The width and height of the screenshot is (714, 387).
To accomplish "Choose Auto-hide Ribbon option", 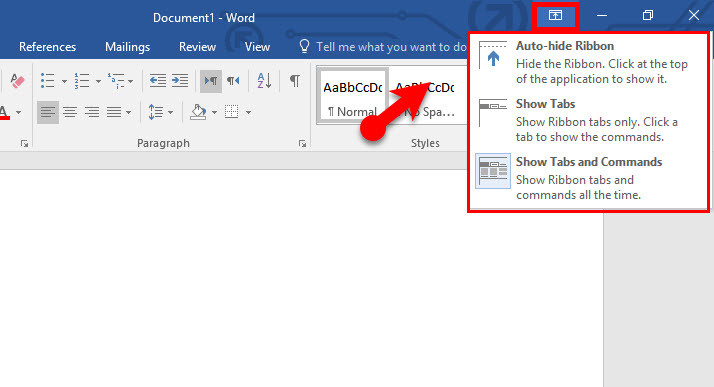I will tap(589, 62).
